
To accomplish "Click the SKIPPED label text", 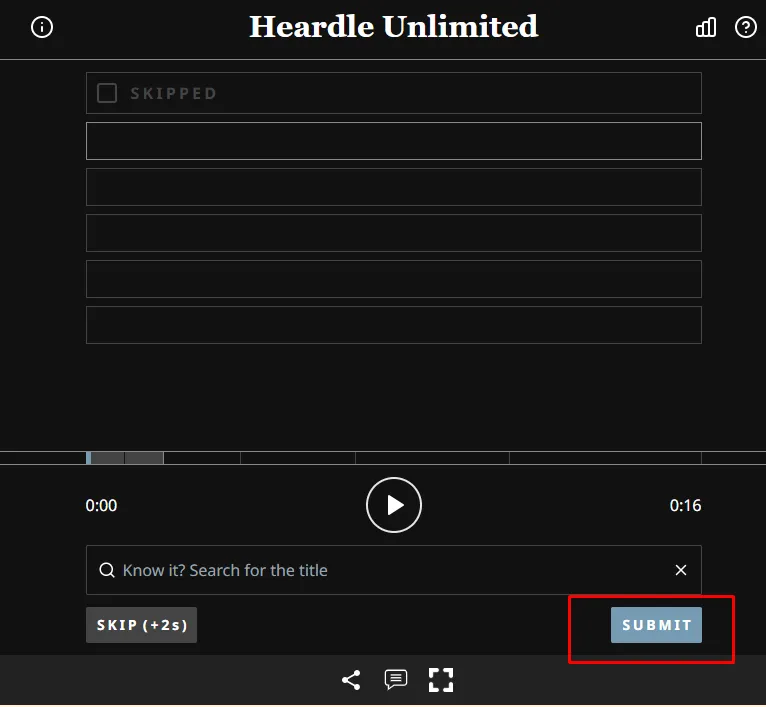I will click(173, 93).
